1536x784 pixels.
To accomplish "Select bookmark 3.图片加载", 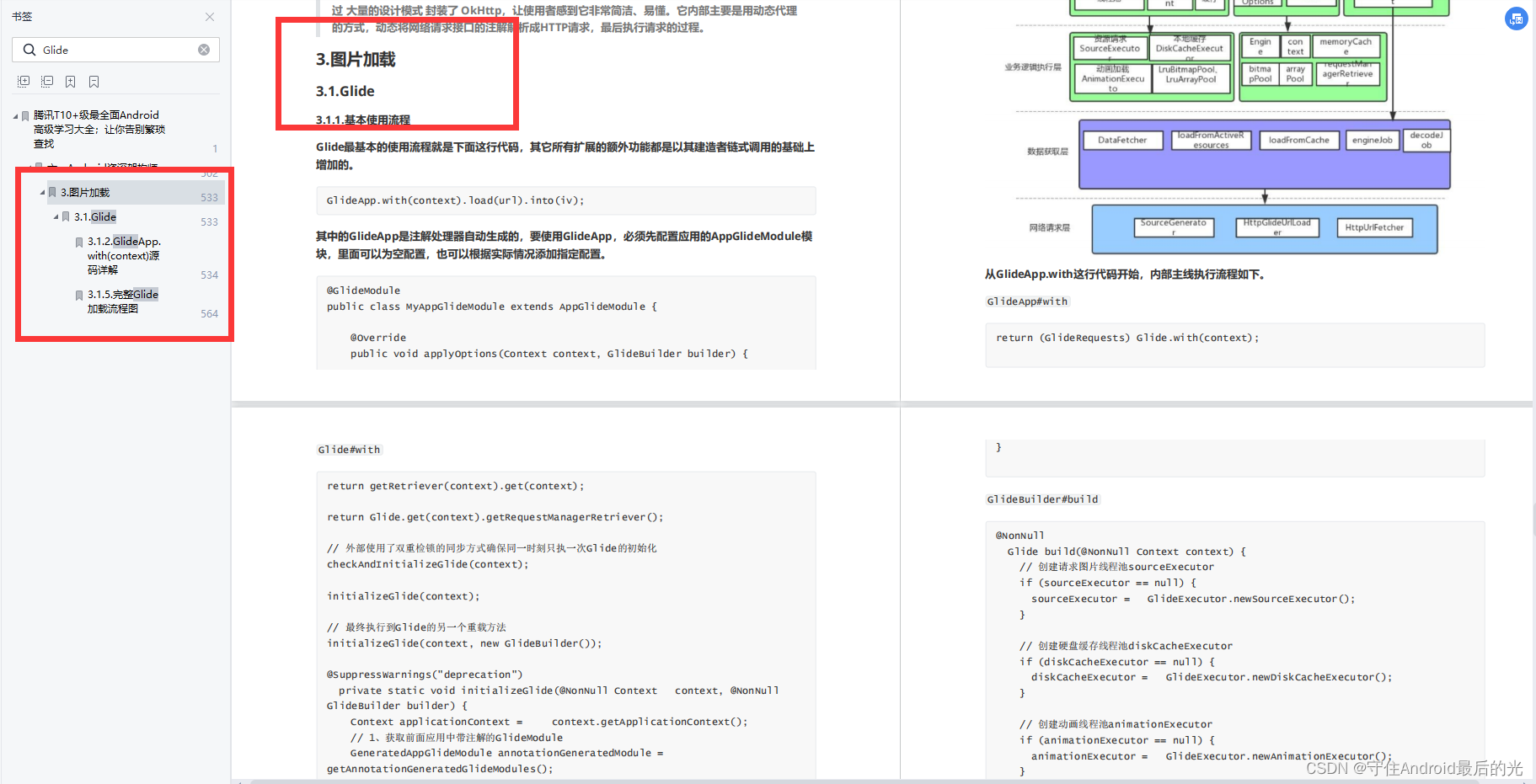I will click(85, 193).
